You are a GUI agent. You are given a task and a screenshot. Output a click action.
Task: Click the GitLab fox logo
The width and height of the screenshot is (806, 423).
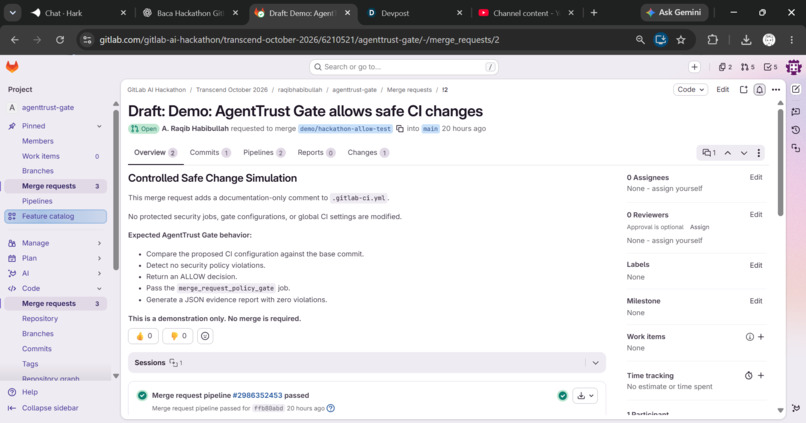coord(12,66)
